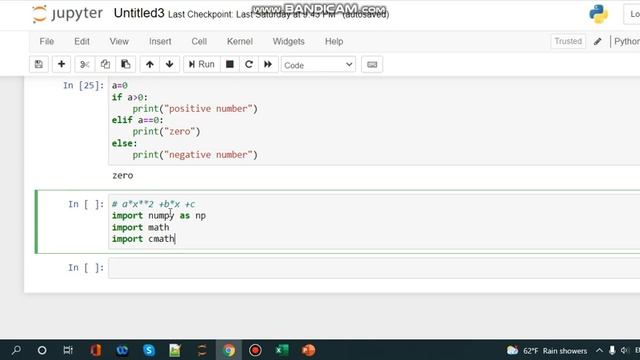The height and width of the screenshot is (360, 640).
Task: Open Cortana circle icon in taskbar
Action: pyautogui.click(x=42, y=350)
